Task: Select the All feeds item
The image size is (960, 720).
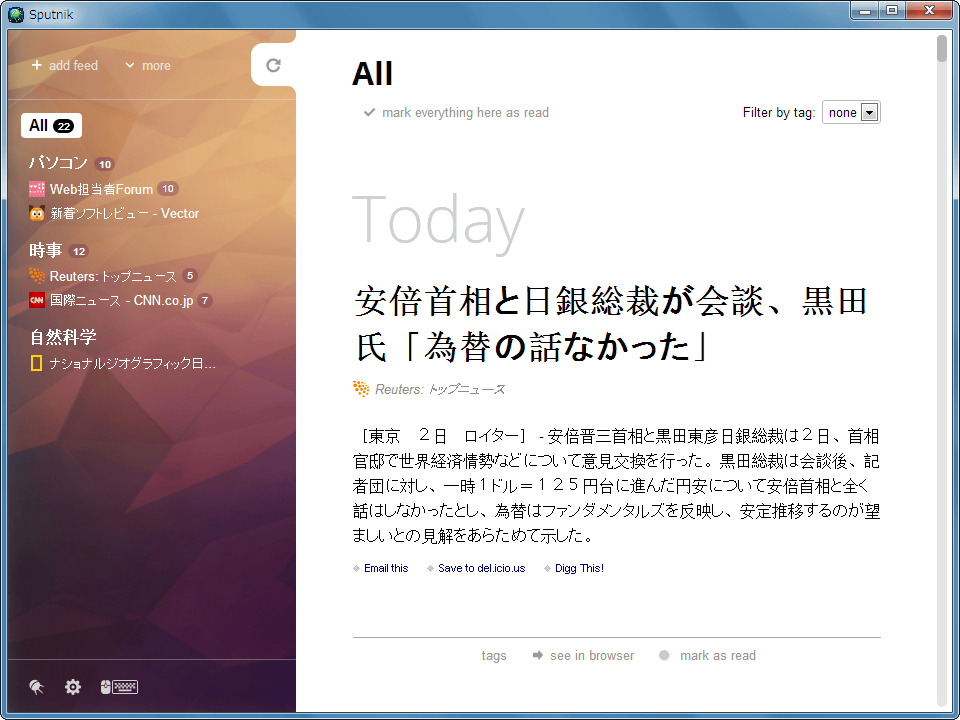Action: tap(50, 126)
